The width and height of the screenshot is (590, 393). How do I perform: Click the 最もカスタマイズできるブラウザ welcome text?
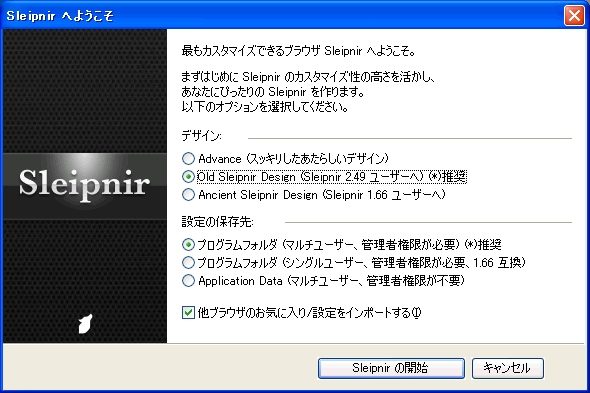coord(298,50)
